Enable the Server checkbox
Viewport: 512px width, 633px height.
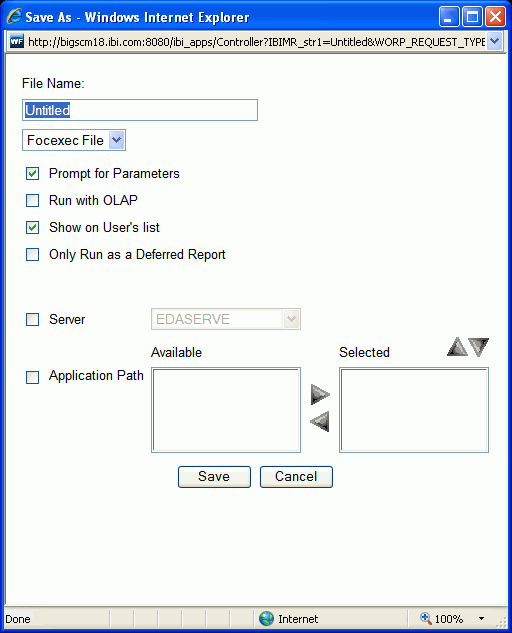(x=32, y=319)
